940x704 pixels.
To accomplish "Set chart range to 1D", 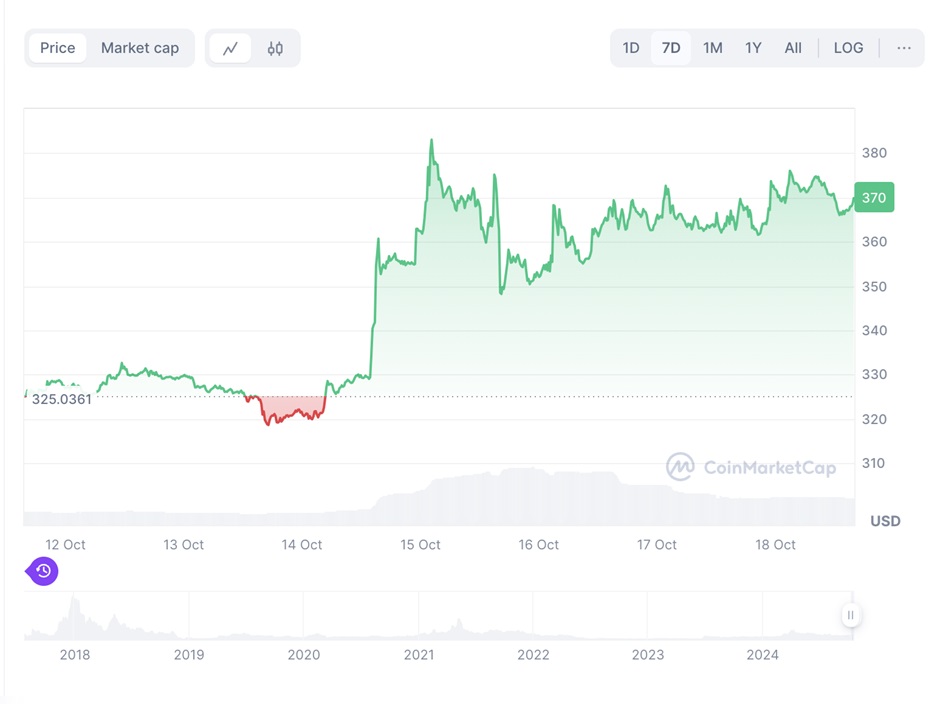I will click(631, 48).
